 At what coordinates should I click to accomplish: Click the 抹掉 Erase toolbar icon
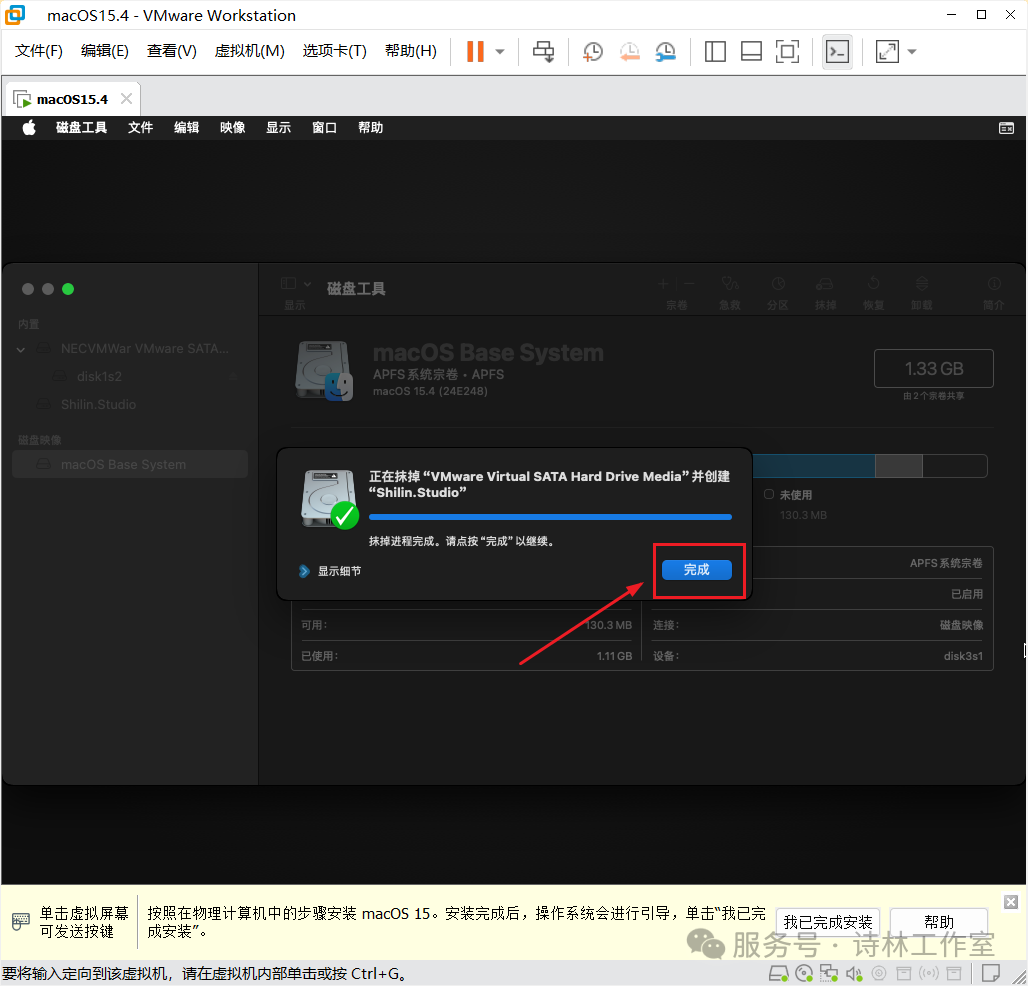pyautogui.click(x=825, y=284)
